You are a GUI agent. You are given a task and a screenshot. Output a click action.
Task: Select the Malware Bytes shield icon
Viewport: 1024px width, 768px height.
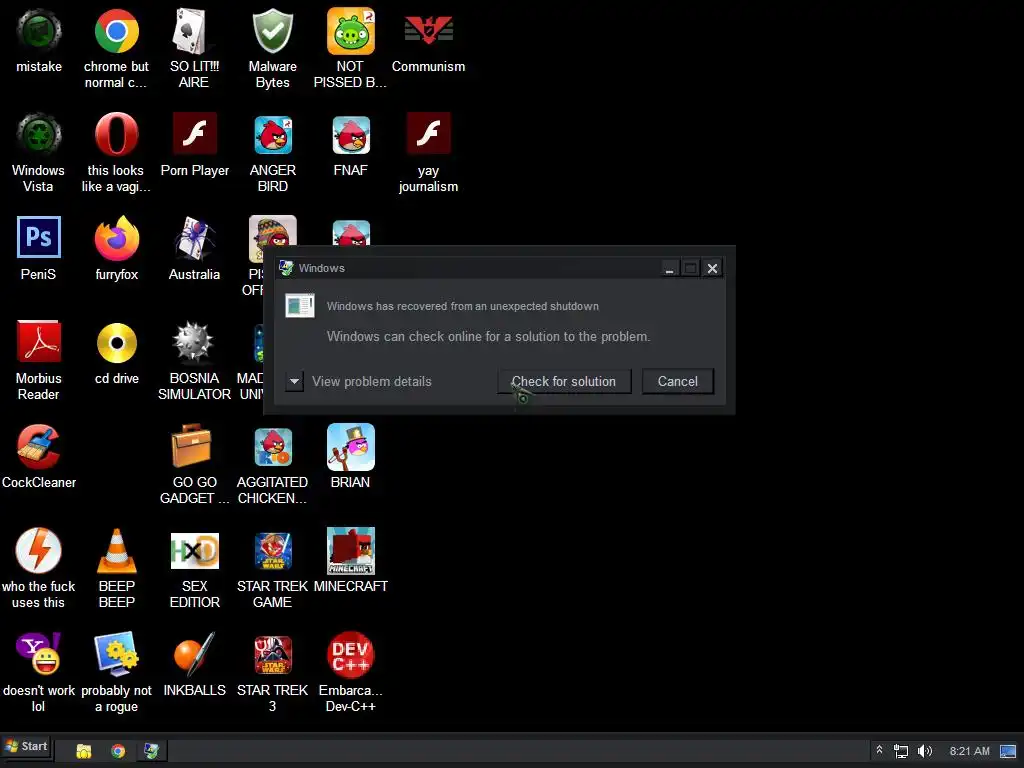(272, 31)
